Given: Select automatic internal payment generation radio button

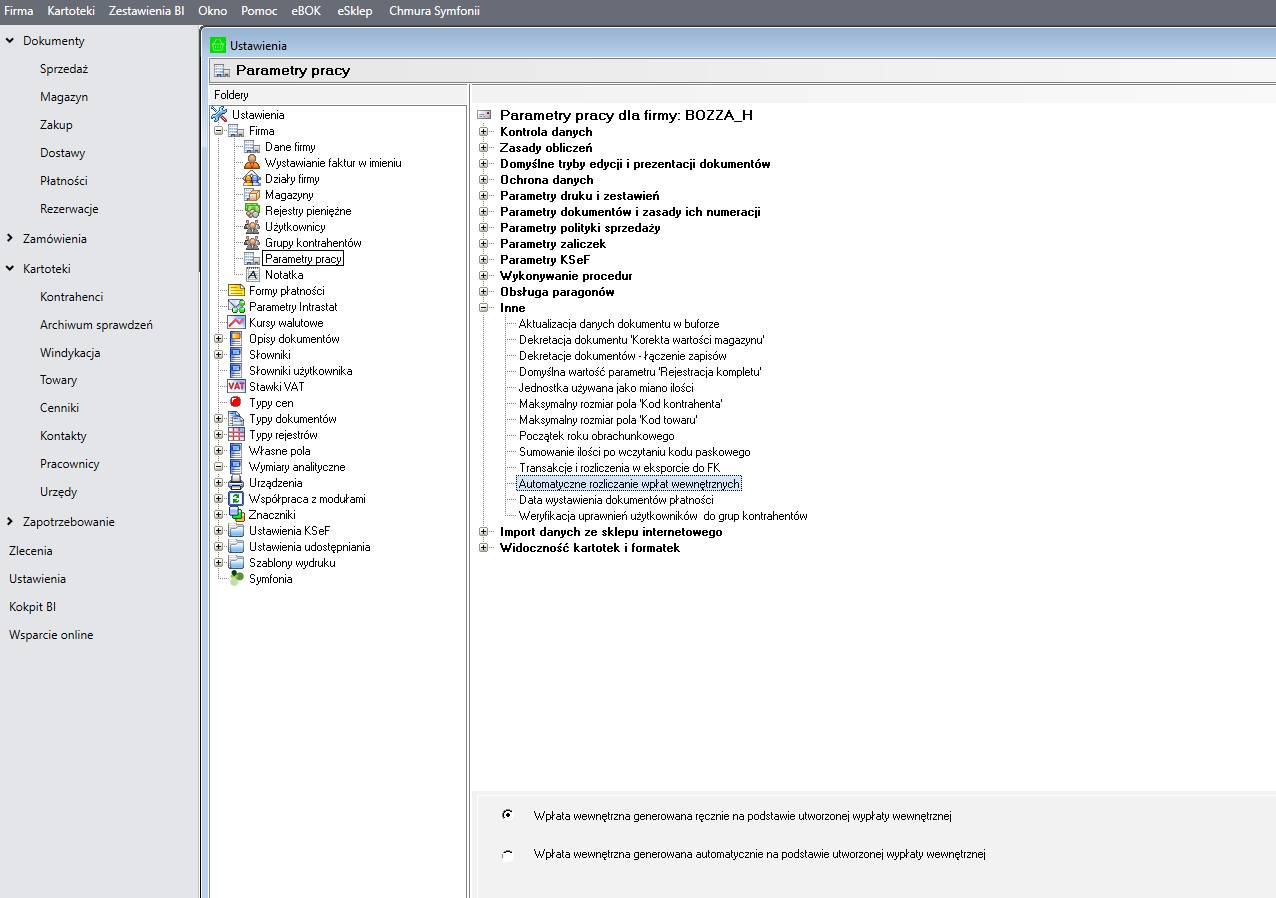Looking at the screenshot, I should (x=508, y=855).
